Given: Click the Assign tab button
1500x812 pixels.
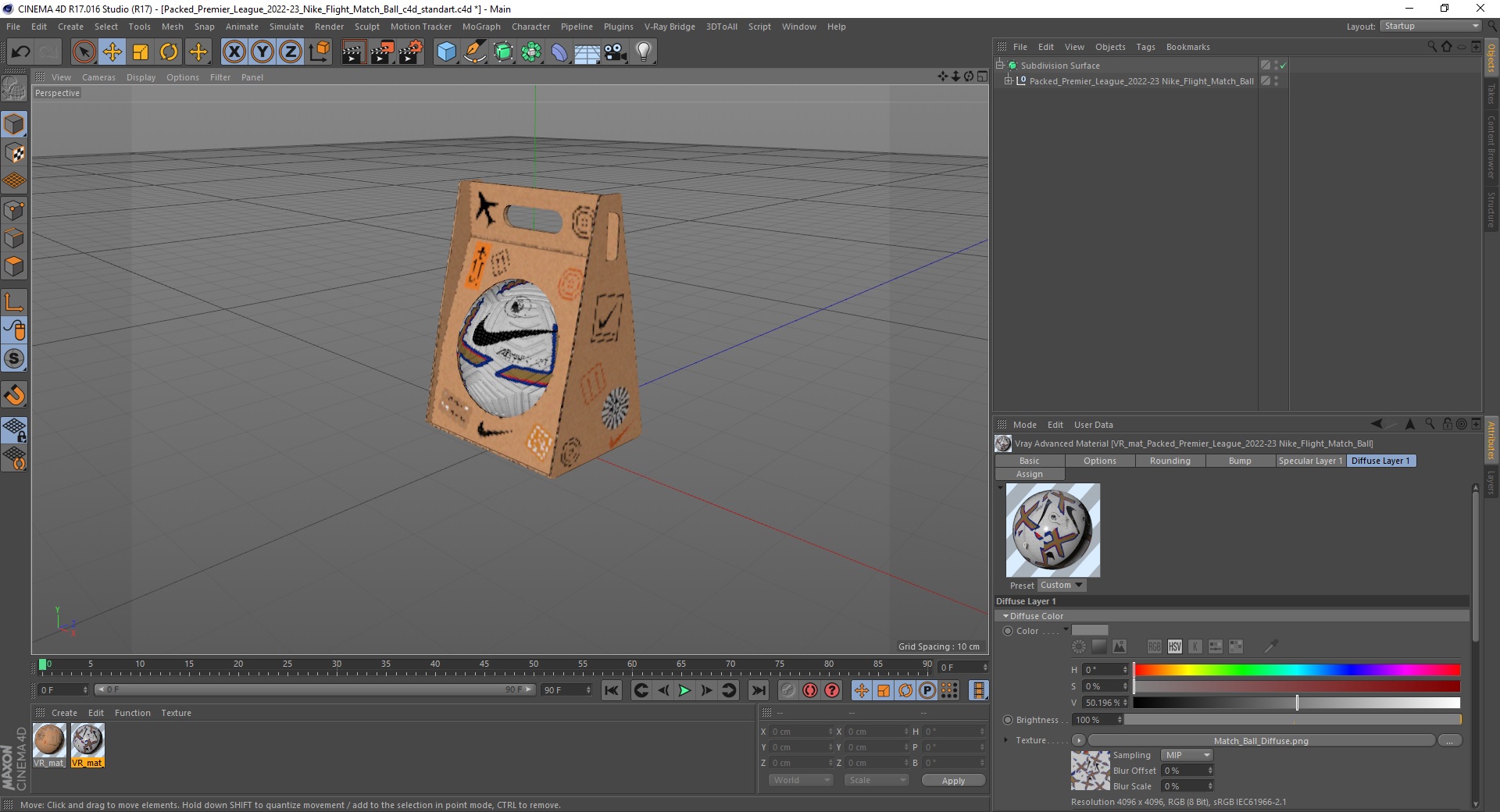Looking at the screenshot, I should coord(1030,474).
